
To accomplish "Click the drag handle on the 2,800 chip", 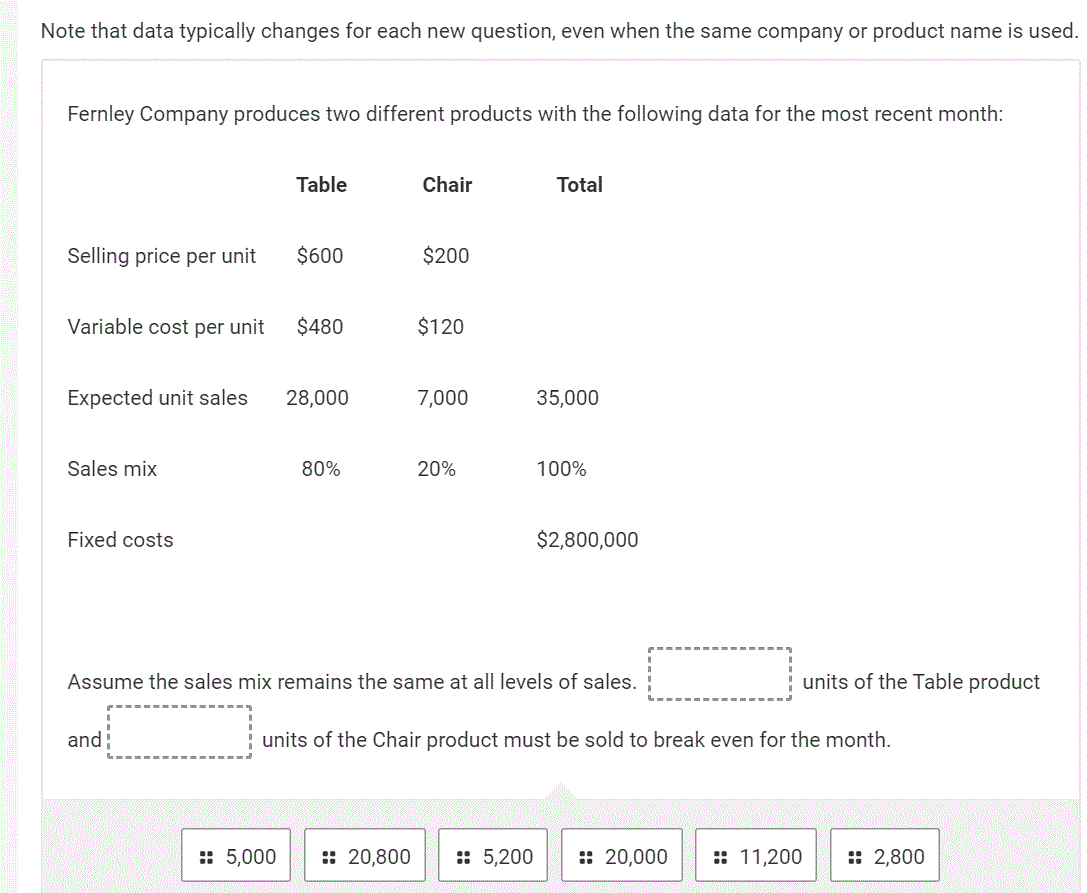I will 854,856.
